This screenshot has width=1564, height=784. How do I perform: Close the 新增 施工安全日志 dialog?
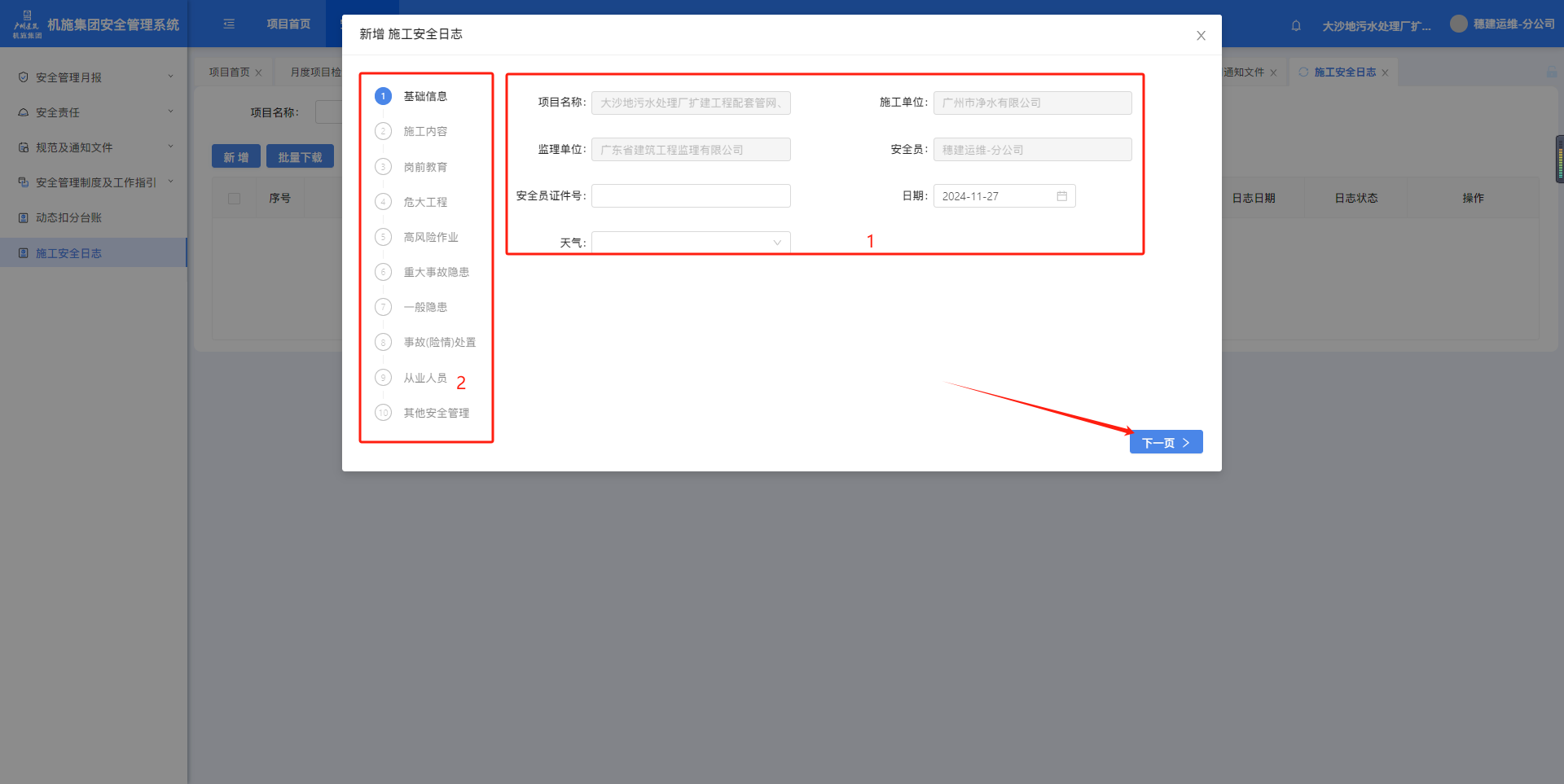1201,36
